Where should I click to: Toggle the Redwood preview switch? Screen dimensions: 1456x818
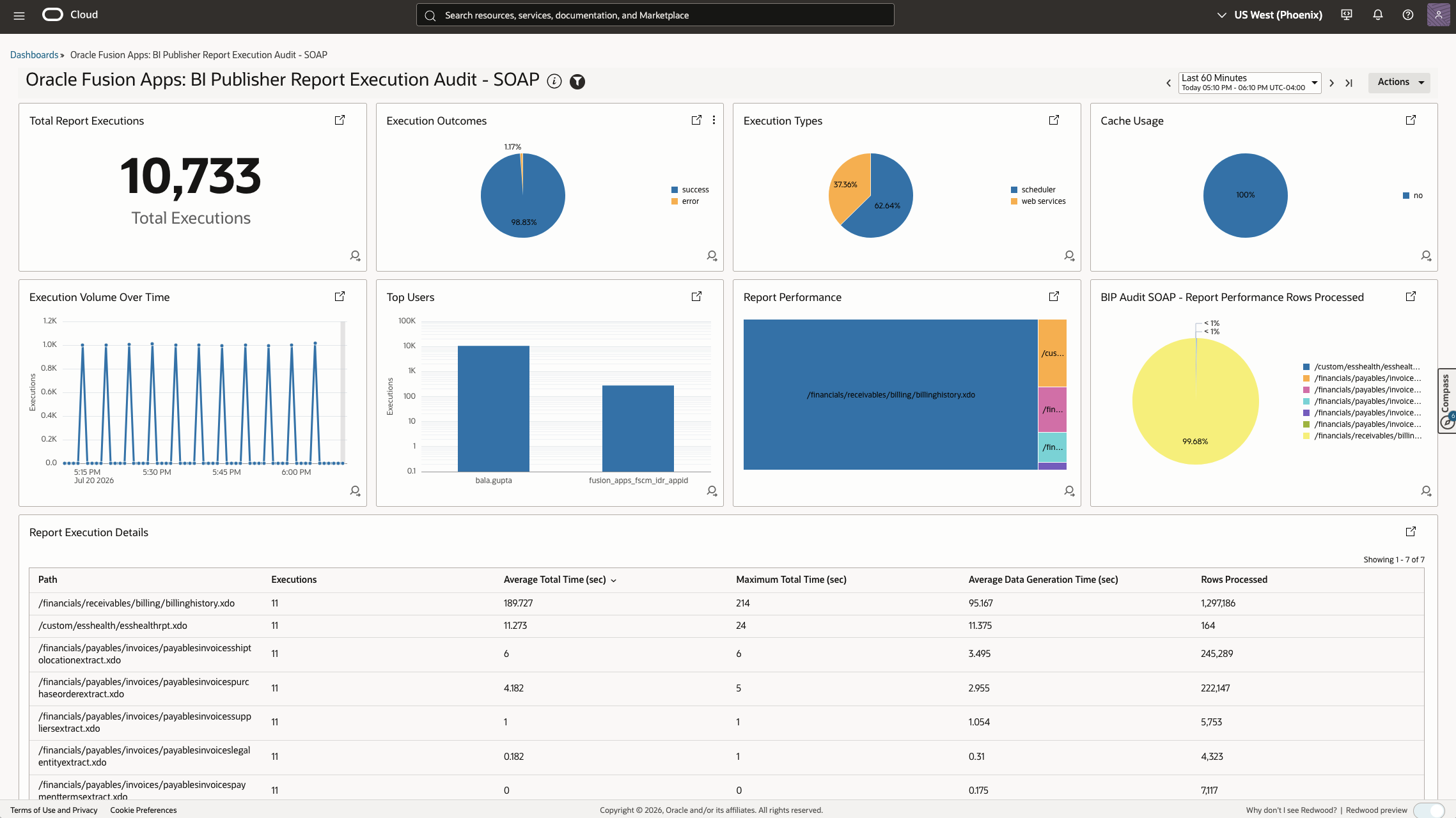pos(1429,810)
